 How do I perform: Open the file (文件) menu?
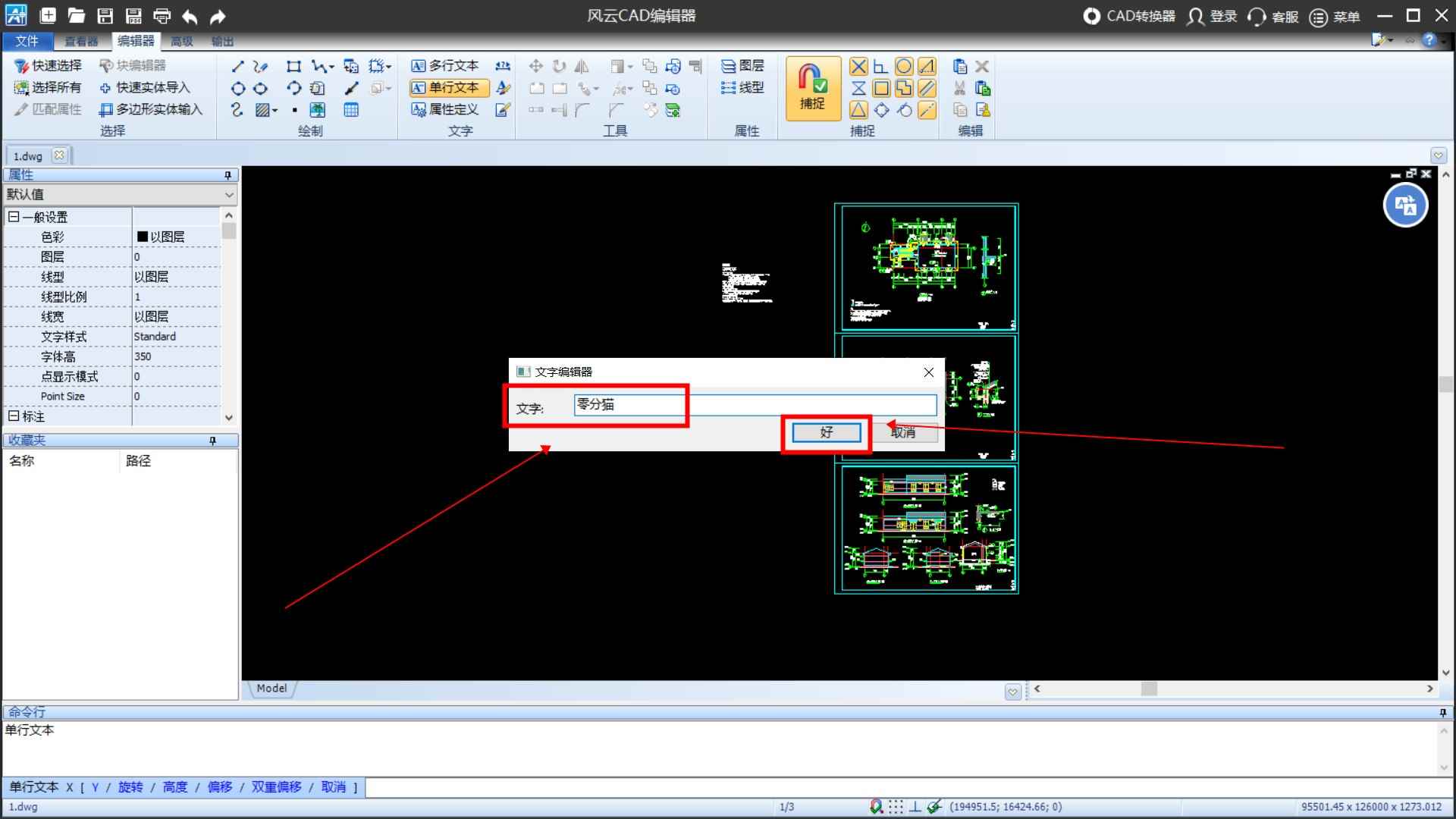[x=27, y=42]
